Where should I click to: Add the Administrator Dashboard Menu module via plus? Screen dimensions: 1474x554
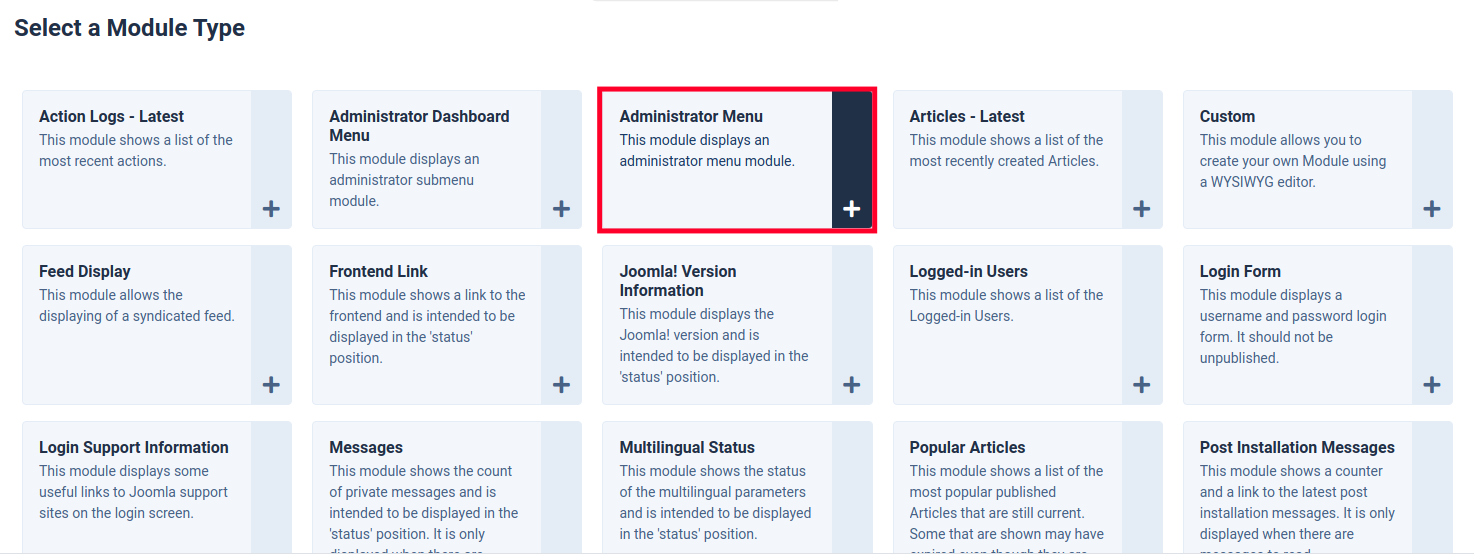coord(561,209)
